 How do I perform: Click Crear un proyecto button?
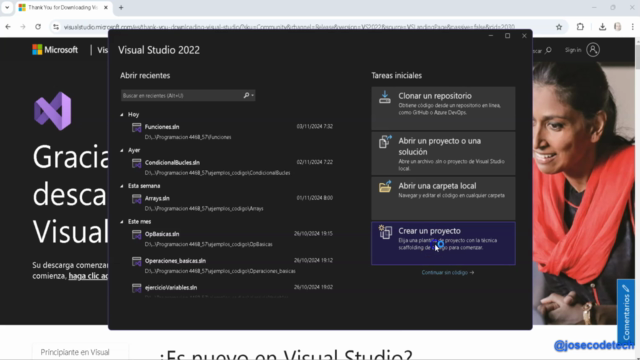pyautogui.click(x=443, y=243)
